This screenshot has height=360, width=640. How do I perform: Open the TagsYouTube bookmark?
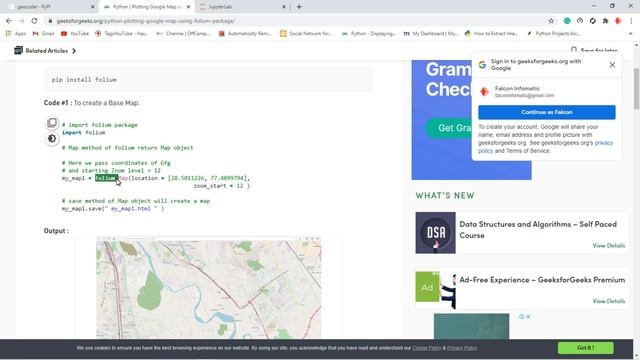pyautogui.click(x=122, y=33)
